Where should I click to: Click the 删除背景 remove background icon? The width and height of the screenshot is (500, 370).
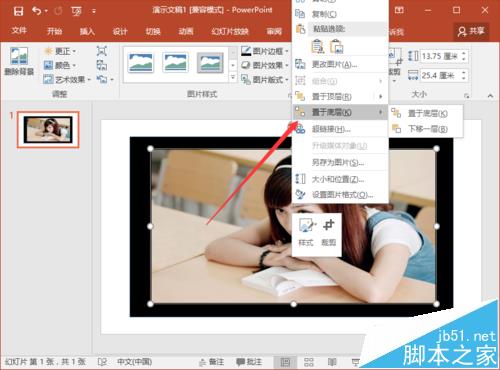[19, 61]
